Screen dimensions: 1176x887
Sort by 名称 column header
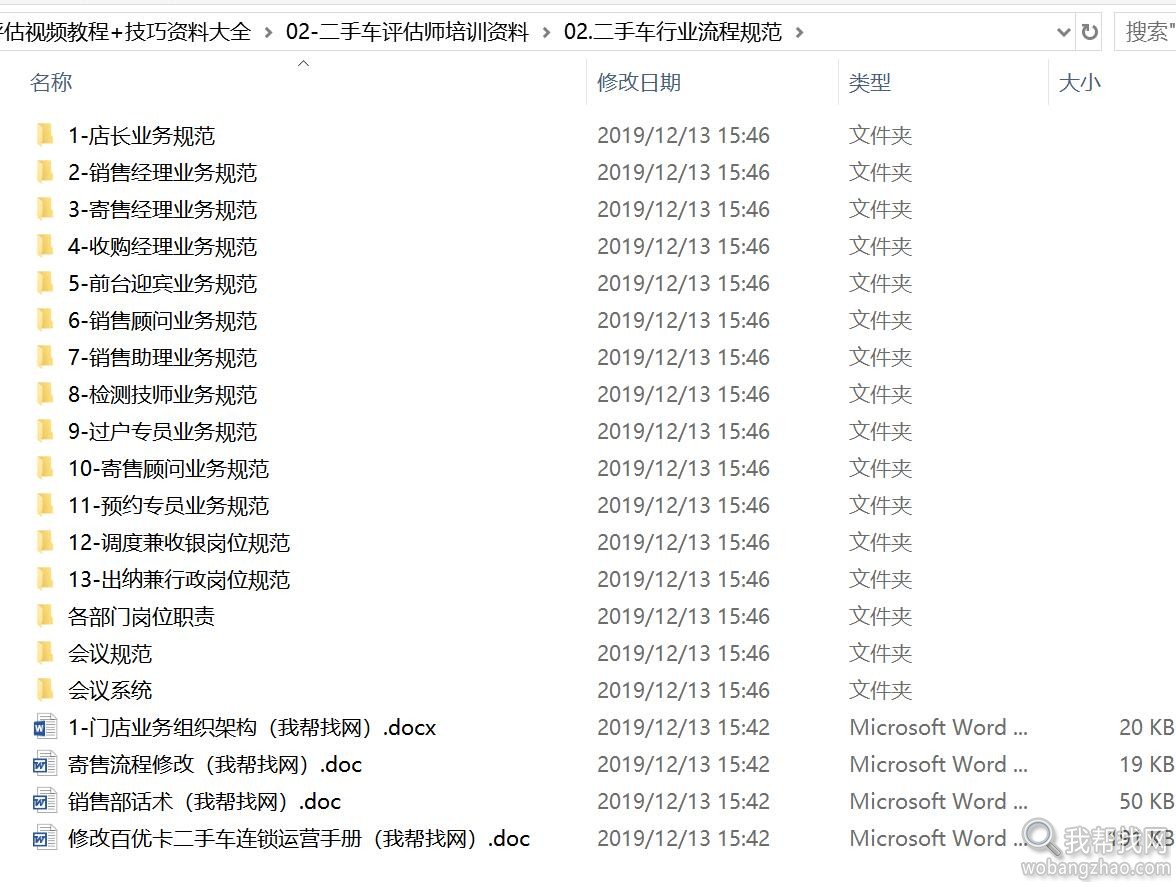click(51, 82)
